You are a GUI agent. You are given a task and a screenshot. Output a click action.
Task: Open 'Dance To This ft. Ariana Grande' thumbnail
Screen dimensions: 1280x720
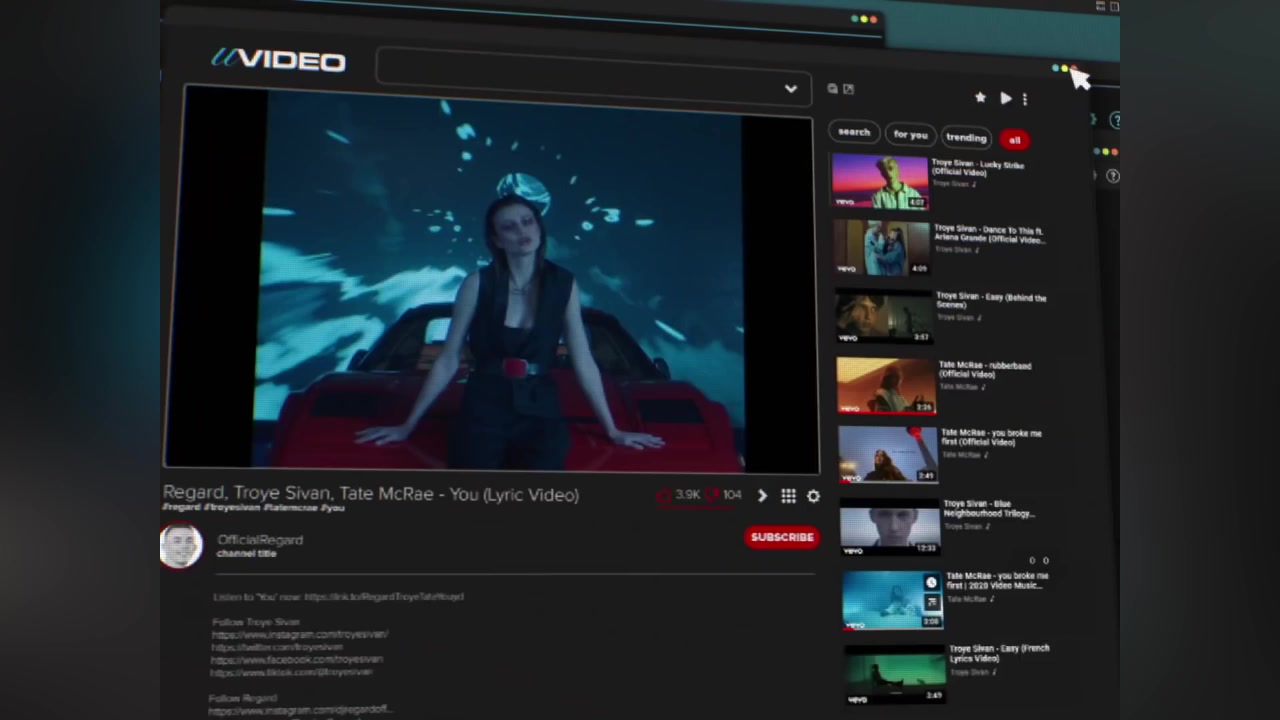[x=882, y=247]
